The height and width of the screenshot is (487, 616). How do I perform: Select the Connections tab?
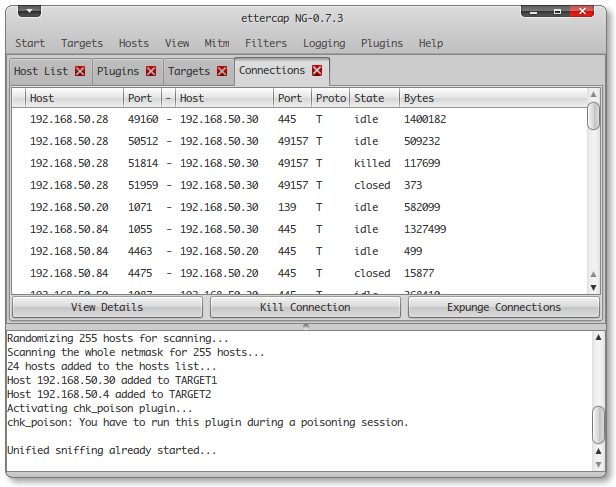pyautogui.click(x=272, y=70)
